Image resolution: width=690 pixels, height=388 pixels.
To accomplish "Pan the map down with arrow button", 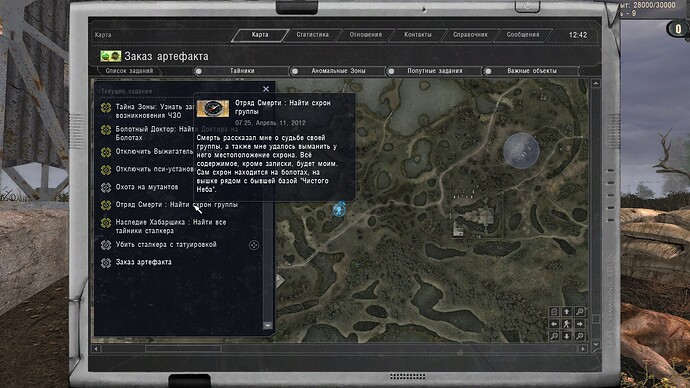I will [x=567, y=337].
